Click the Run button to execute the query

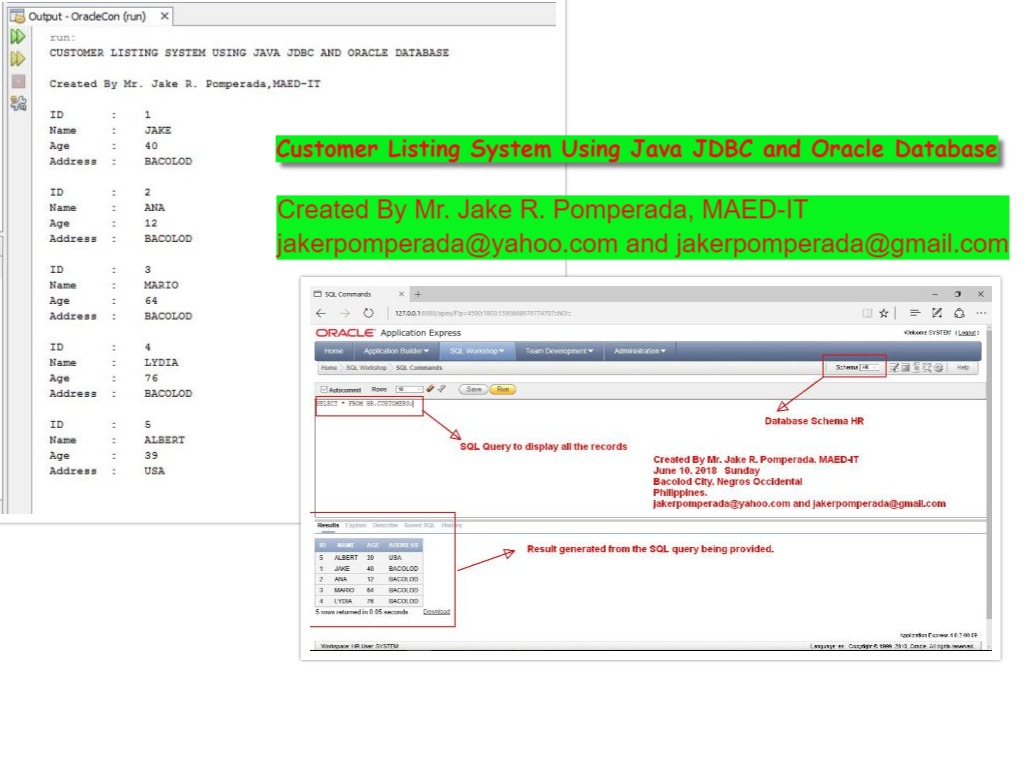pos(505,390)
